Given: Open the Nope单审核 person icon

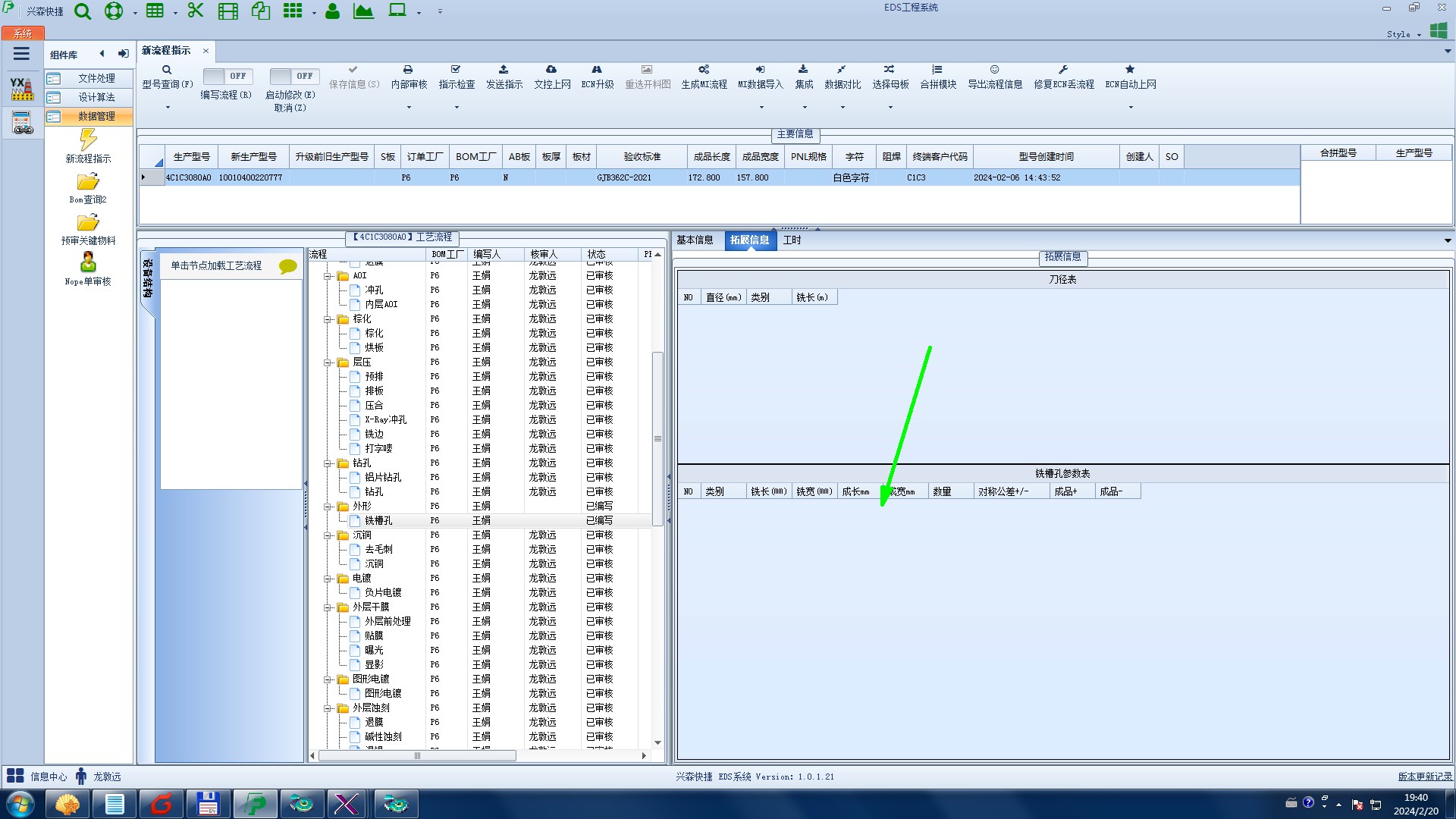Looking at the screenshot, I should point(88,262).
